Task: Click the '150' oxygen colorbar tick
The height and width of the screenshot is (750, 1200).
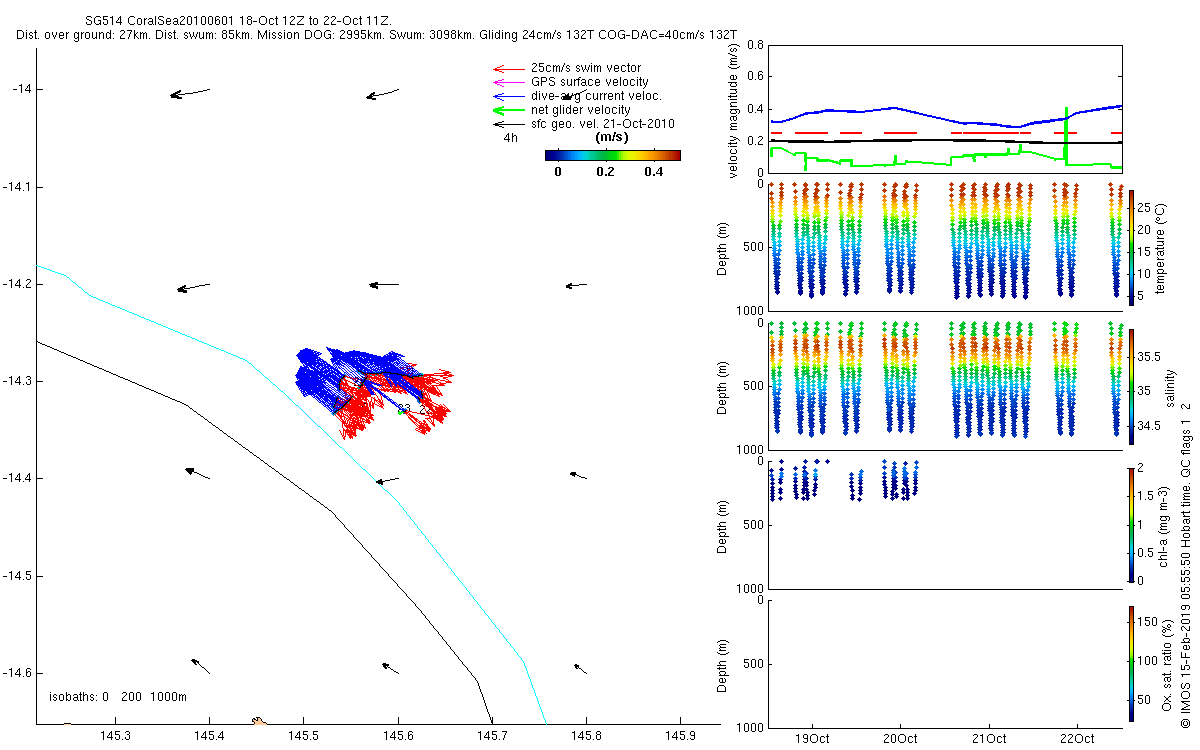Action: (1147, 621)
